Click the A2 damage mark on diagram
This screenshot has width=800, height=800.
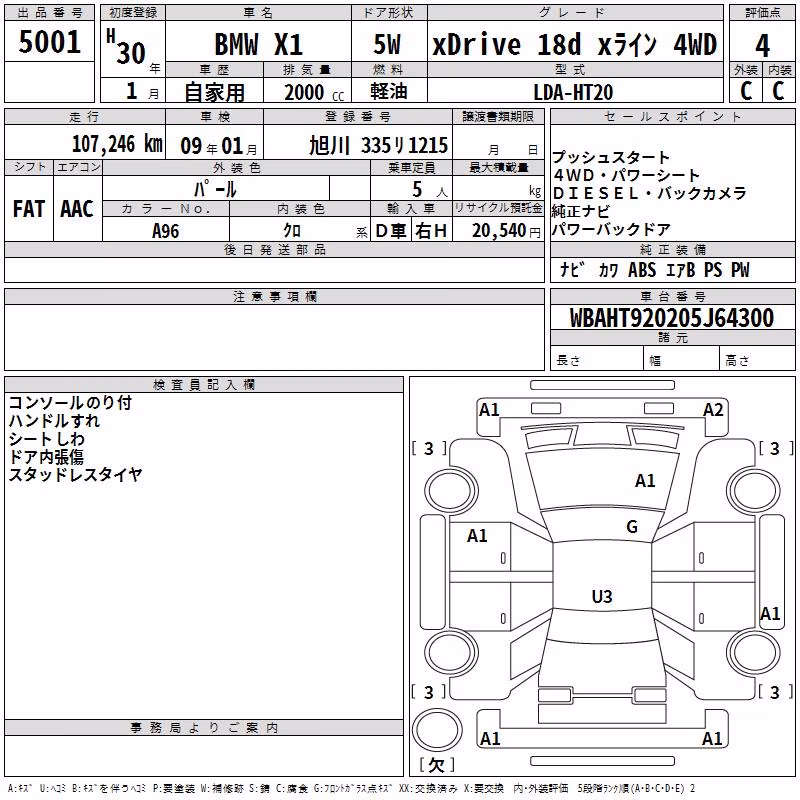click(713, 410)
